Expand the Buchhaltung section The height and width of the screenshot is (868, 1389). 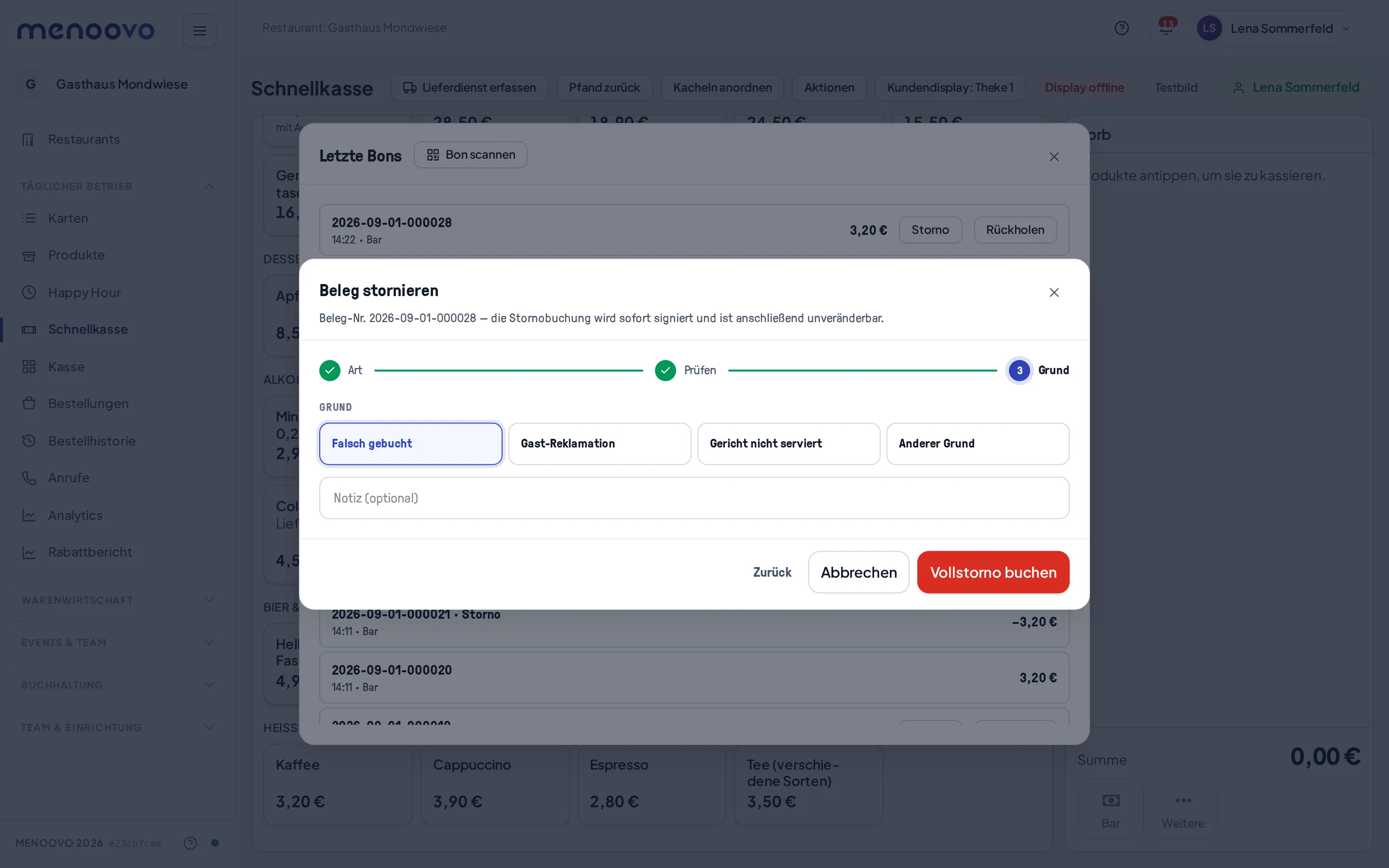tap(209, 685)
